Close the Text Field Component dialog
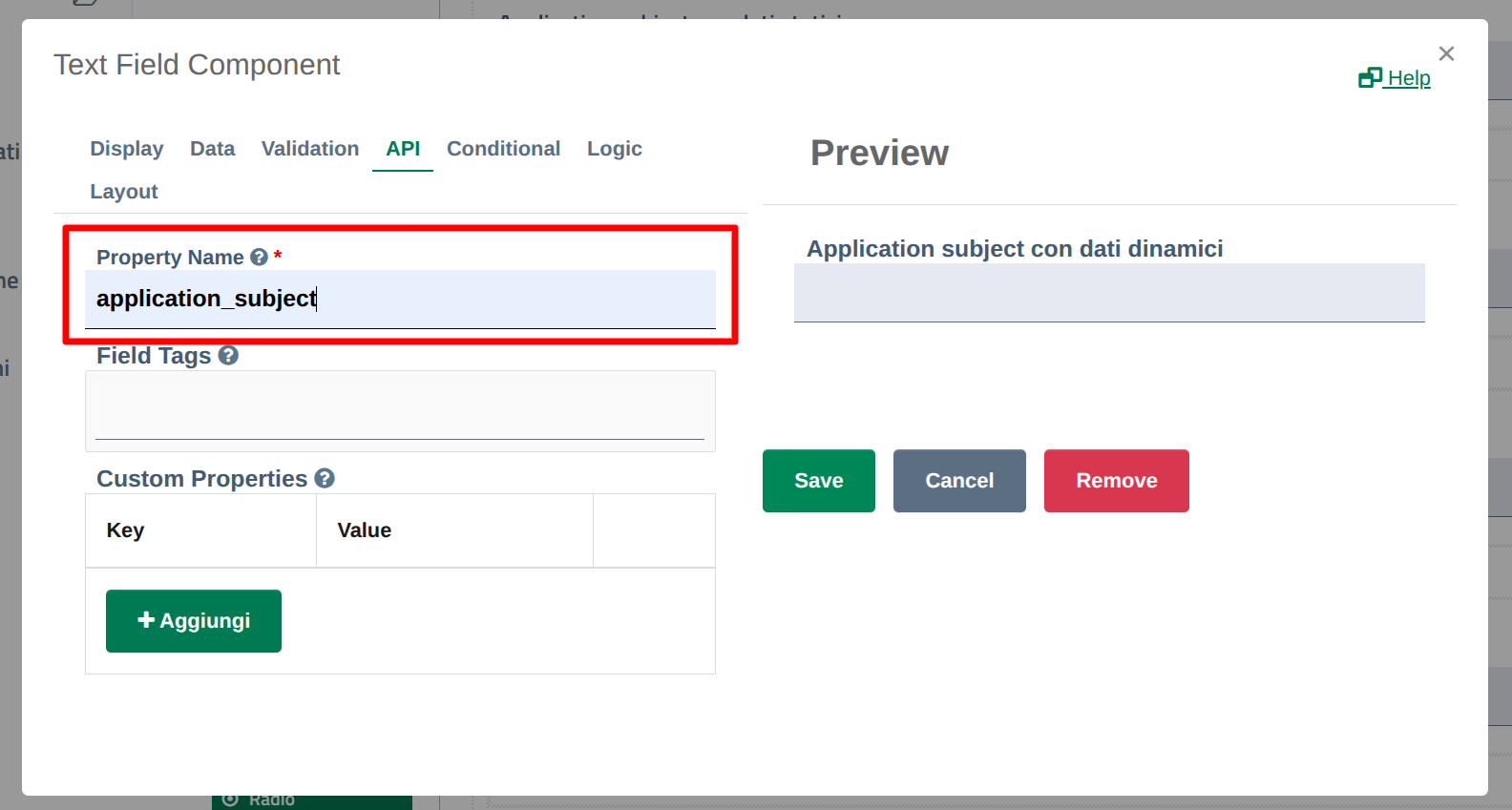This screenshot has height=810, width=1512. [x=1446, y=54]
